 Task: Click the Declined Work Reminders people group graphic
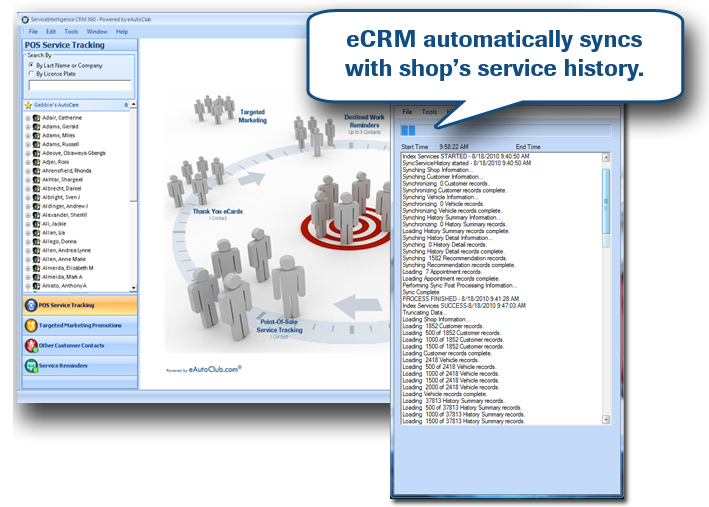(315, 136)
